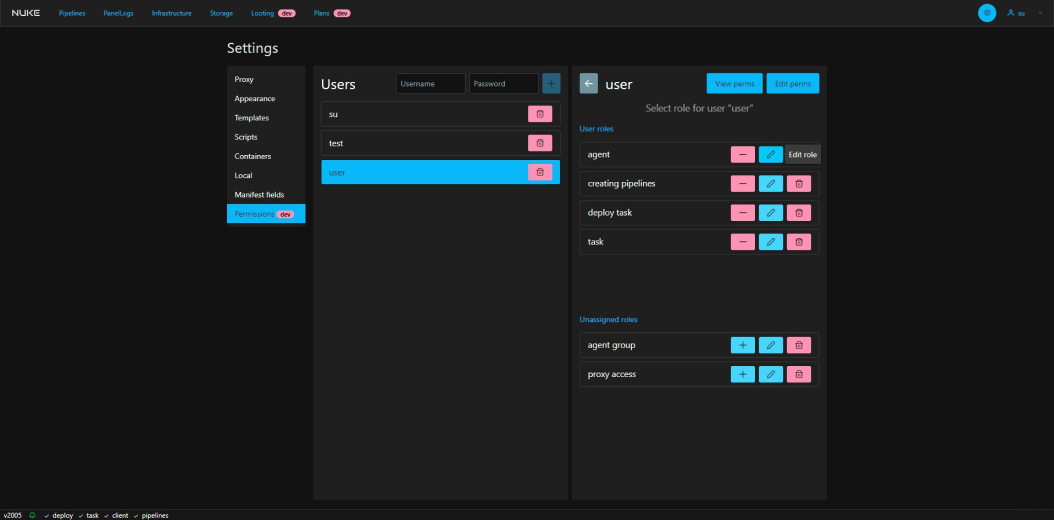Delete the agent group role

(x=799, y=345)
